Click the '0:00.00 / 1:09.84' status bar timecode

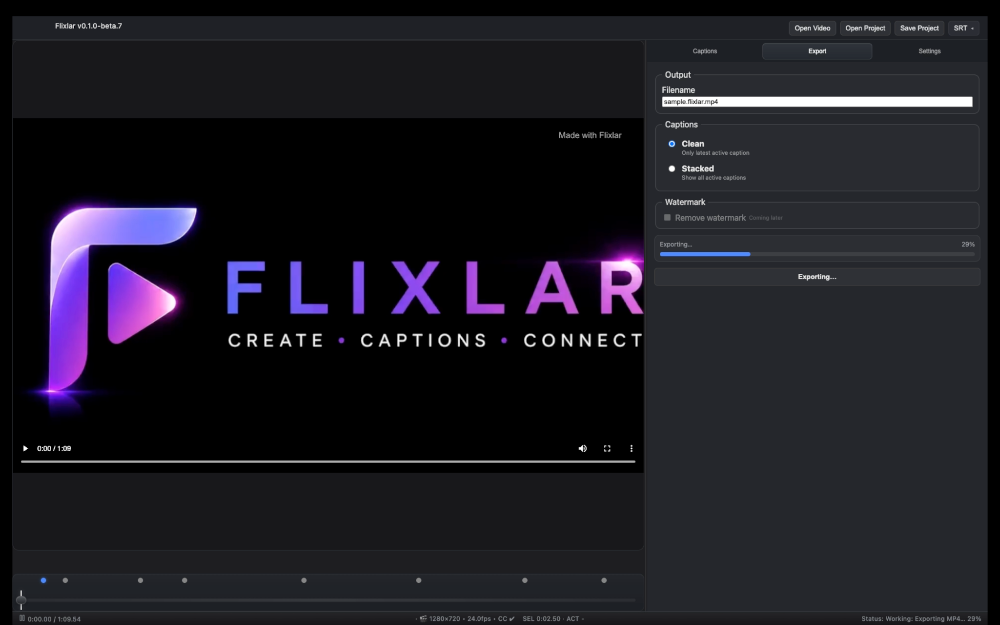pos(54,619)
